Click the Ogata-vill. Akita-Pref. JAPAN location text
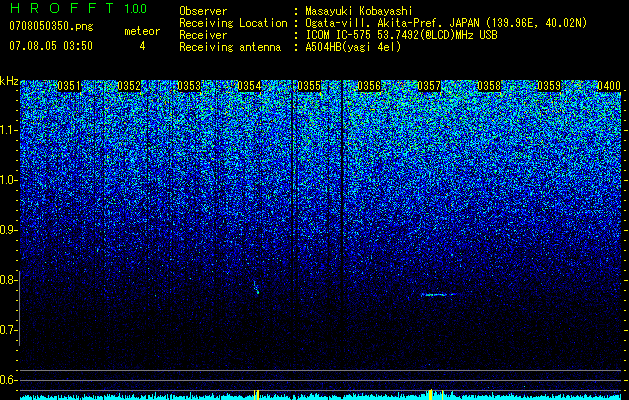This screenshot has width=629, height=400. (x=444, y=23)
